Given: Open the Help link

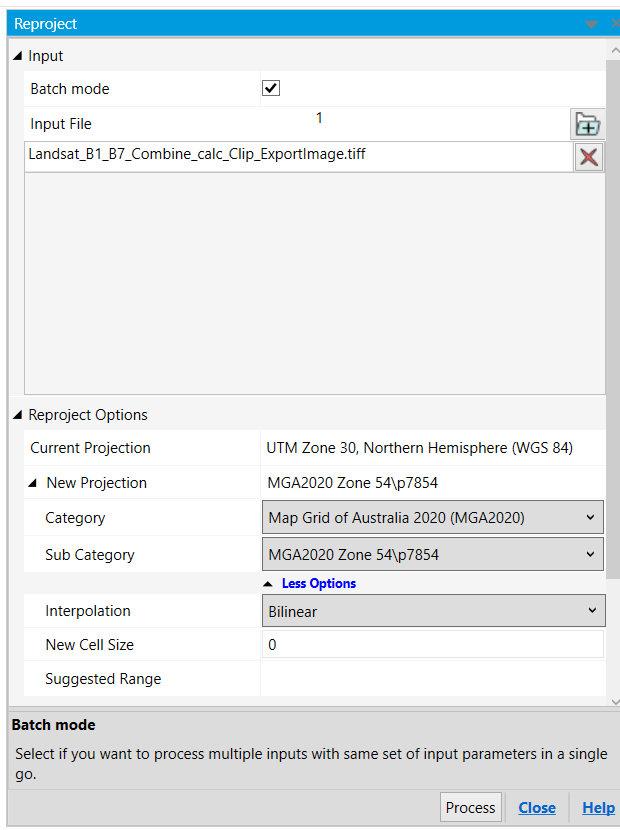Looking at the screenshot, I should [x=598, y=807].
